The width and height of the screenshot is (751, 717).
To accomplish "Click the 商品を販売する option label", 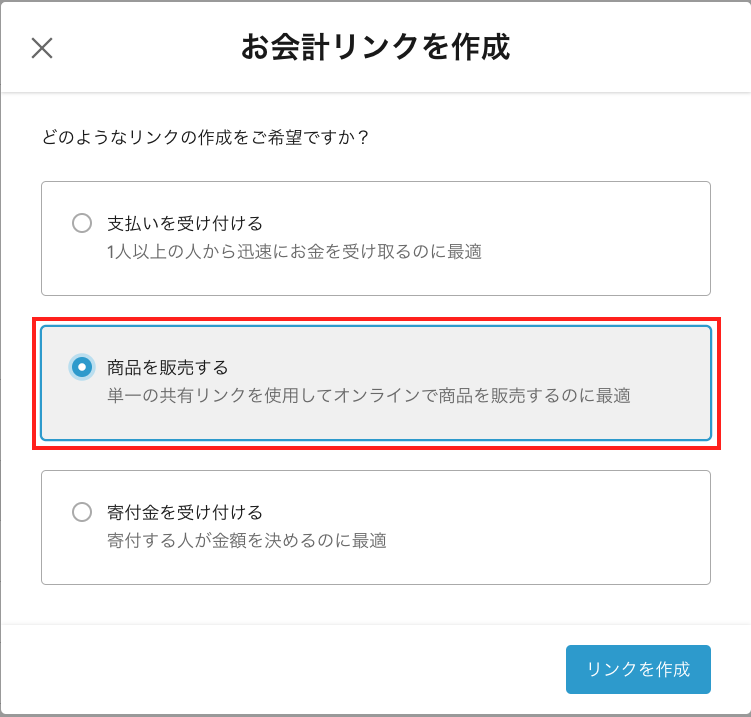I will click(168, 367).
